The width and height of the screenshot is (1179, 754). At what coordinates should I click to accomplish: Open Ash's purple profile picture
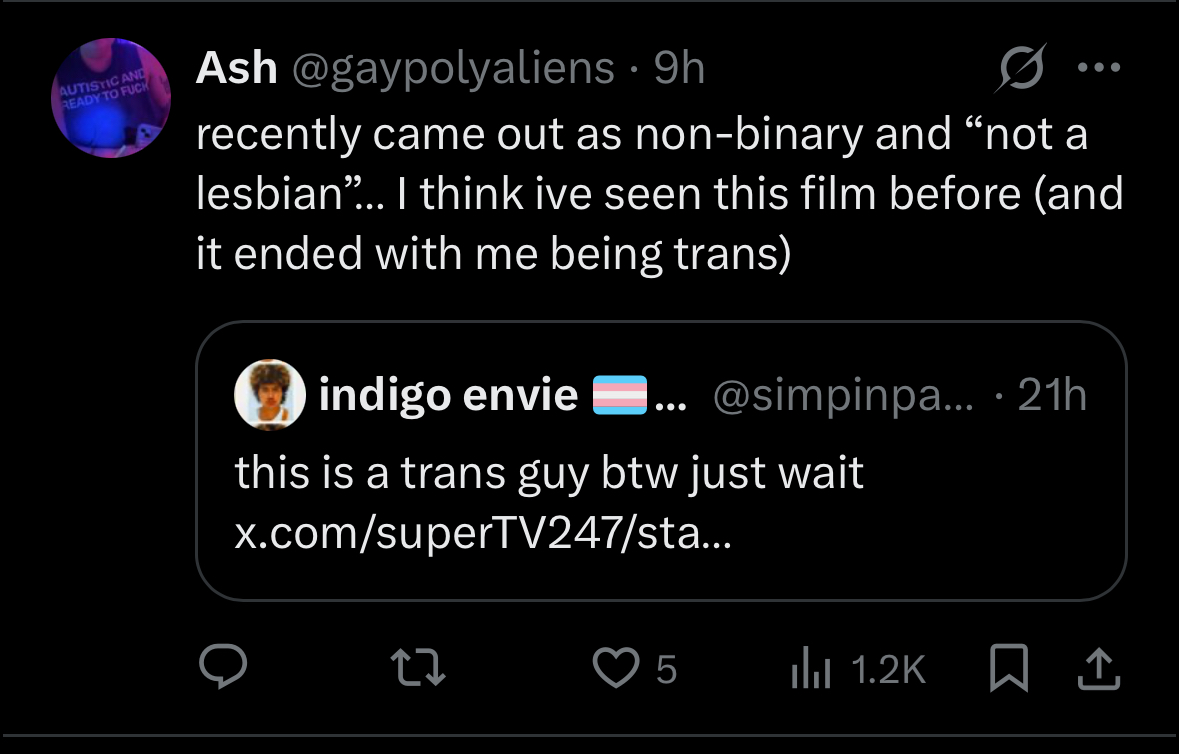pos(111,98)
